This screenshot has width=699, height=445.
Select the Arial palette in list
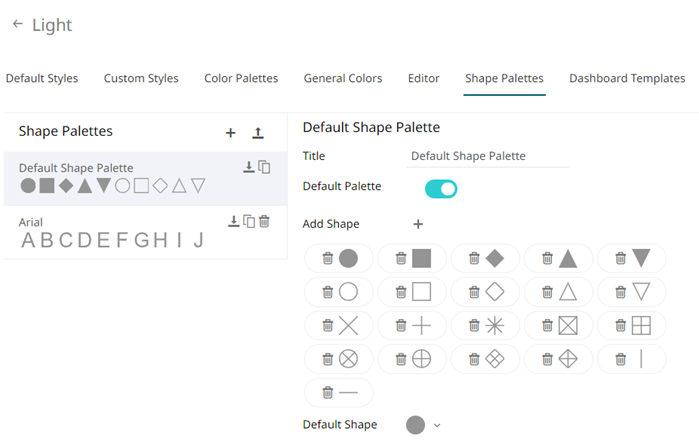(x=110, y=233)
